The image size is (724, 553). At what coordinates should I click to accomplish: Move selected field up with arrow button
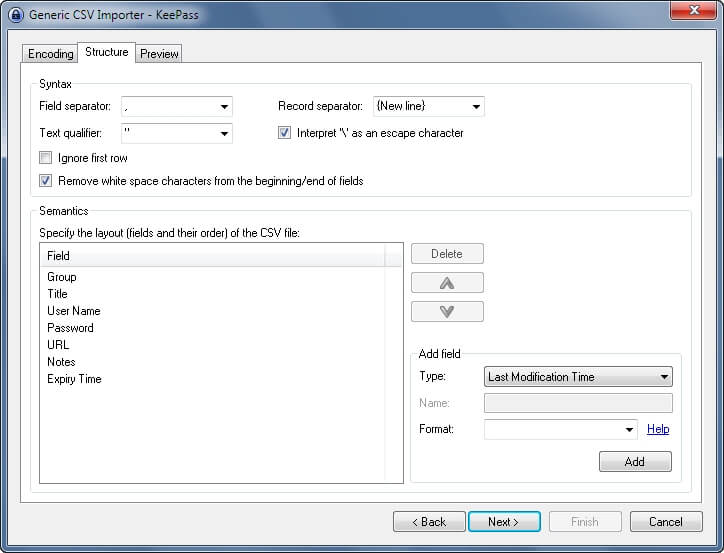(447, 283)
